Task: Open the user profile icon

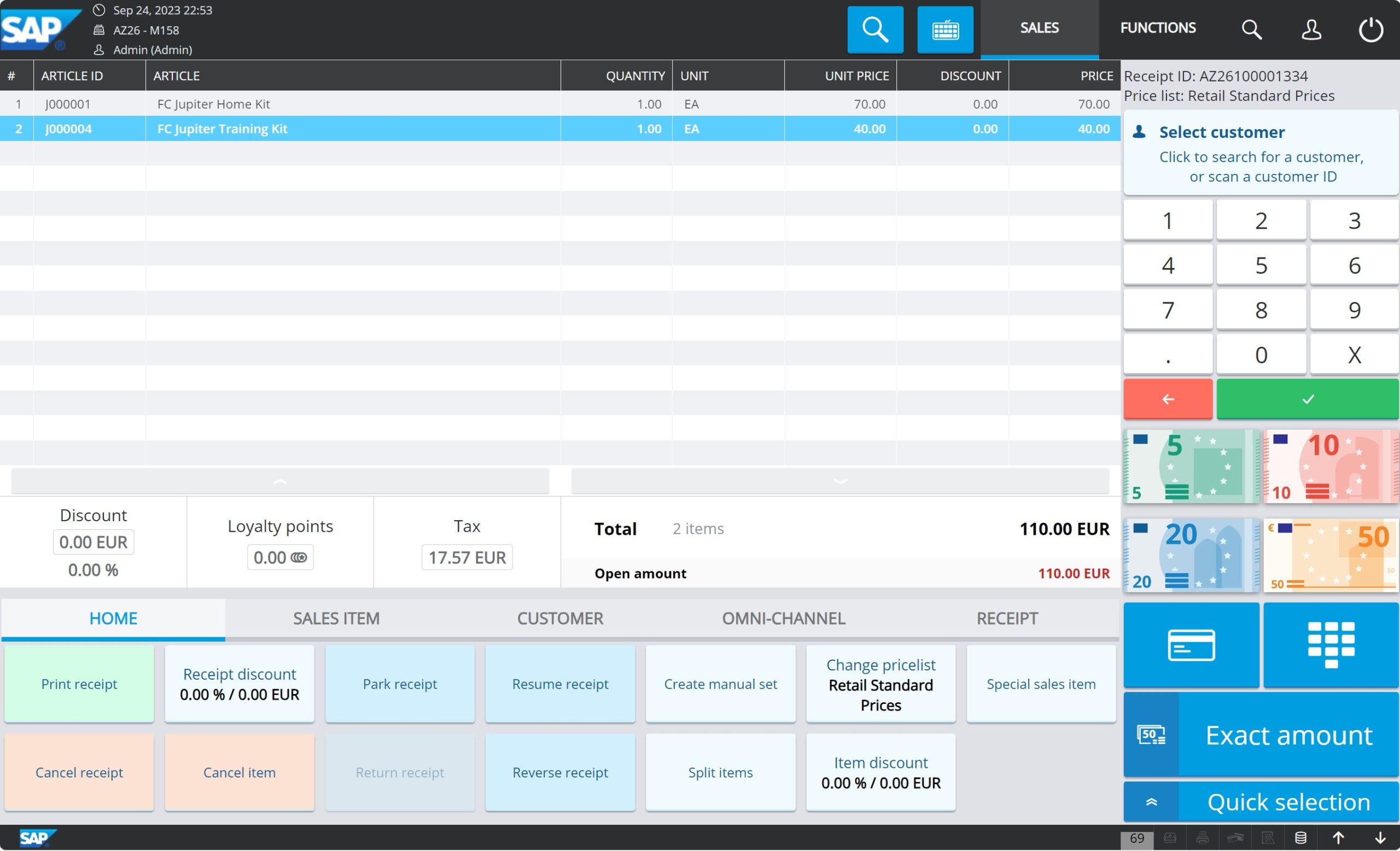Action: 1311,29
